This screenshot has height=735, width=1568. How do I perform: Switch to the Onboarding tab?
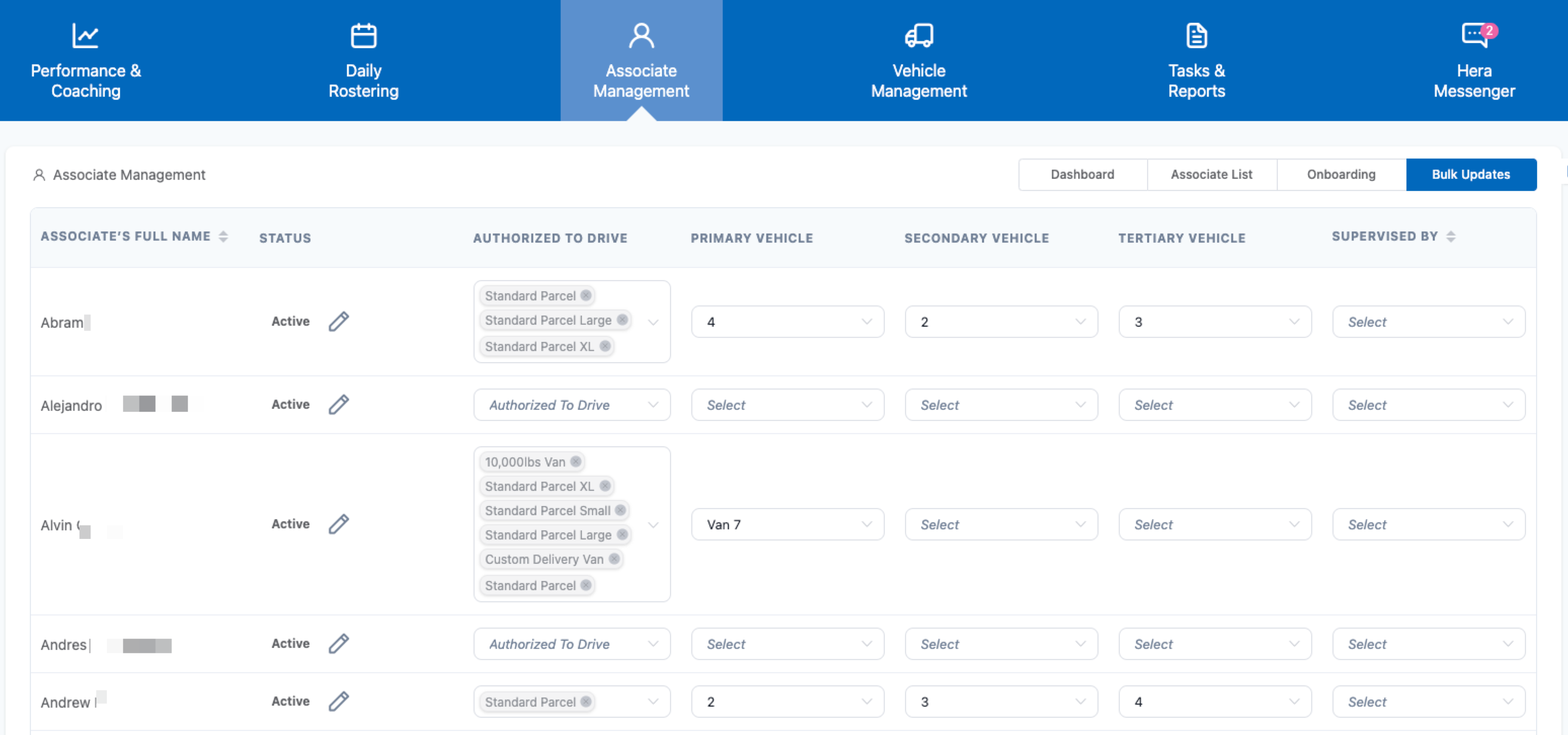click(x=1341, y=175)
